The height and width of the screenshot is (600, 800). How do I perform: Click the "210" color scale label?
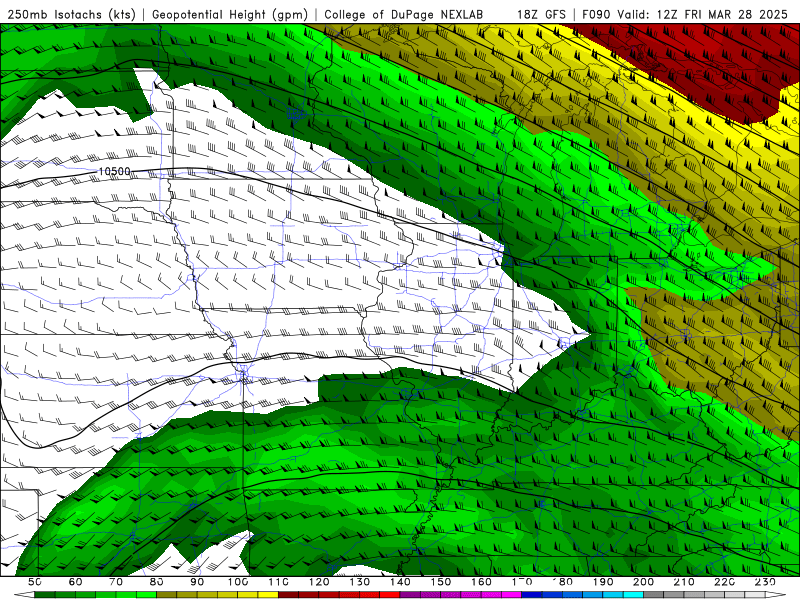click(684, 582)
